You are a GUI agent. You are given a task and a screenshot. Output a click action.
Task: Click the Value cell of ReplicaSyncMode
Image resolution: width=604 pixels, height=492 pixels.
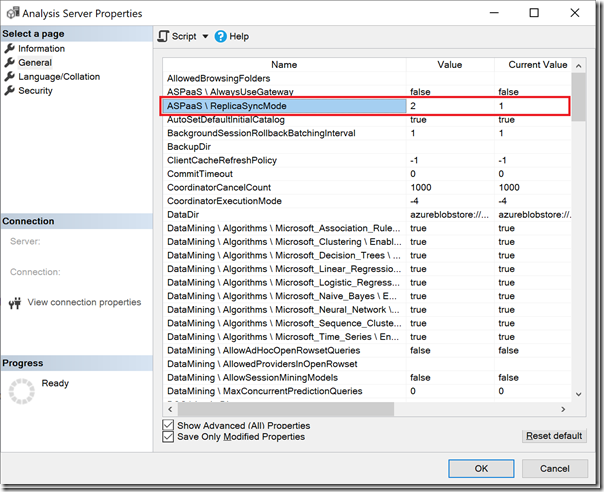pos(450,106)
